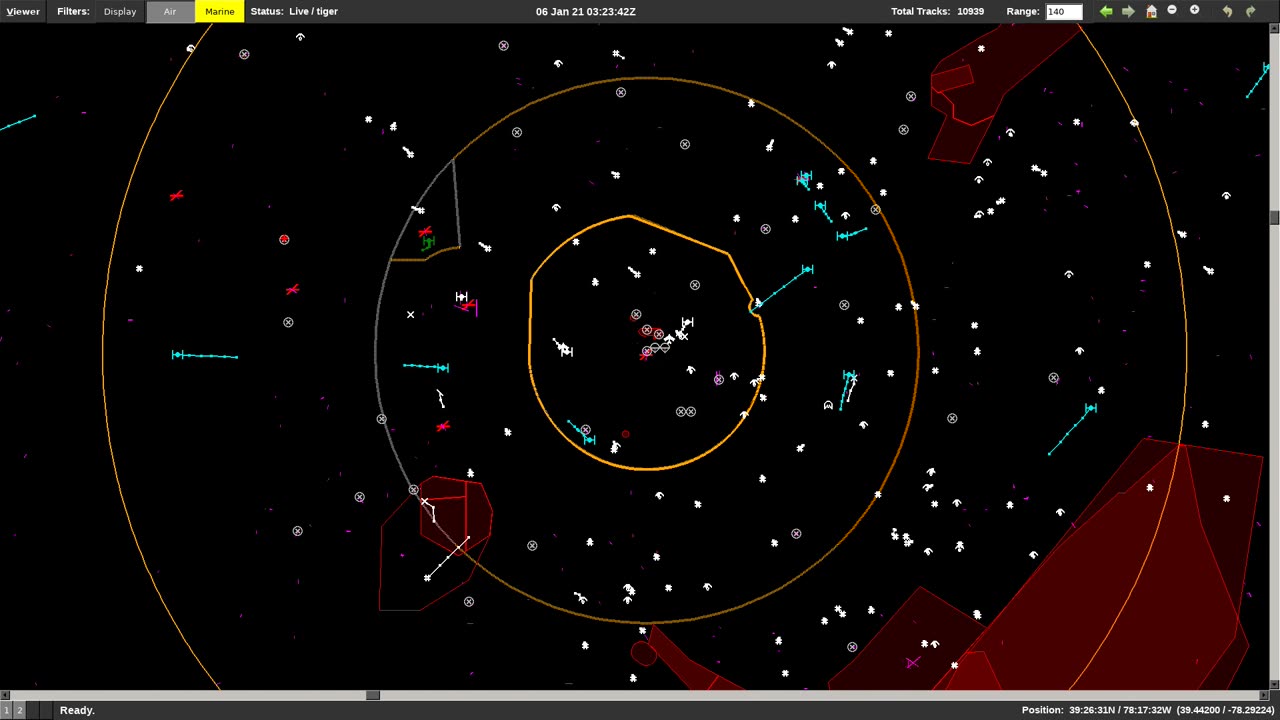The height and width of the screenshot is (720, 1280).
Task: Toggle the yellow Marine filter
Action: pyautogui.click(x=219, y=11)
